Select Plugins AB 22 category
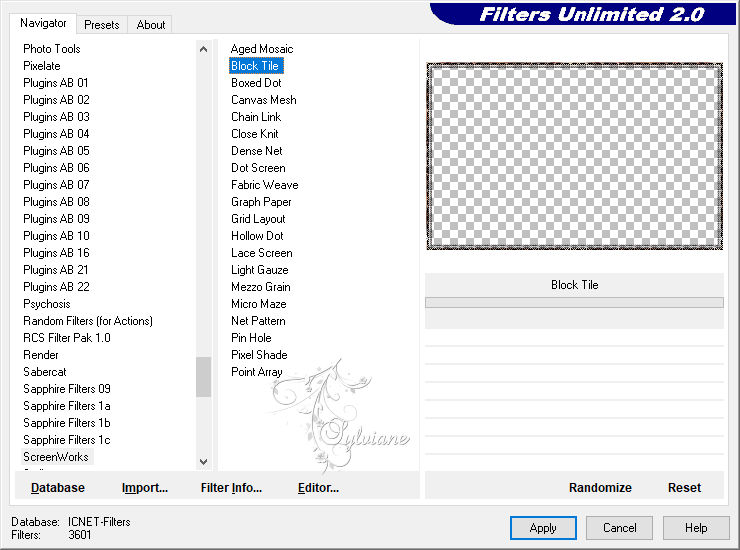The width and height of the screenshot is (740, 550). click(56, 287)
